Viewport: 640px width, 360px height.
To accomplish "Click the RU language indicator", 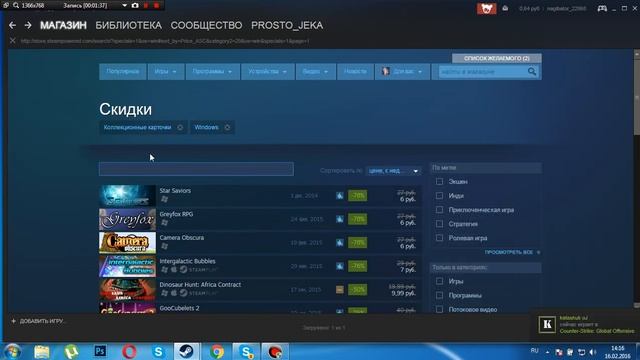I will pyautogui.click(x=534, y=351).
